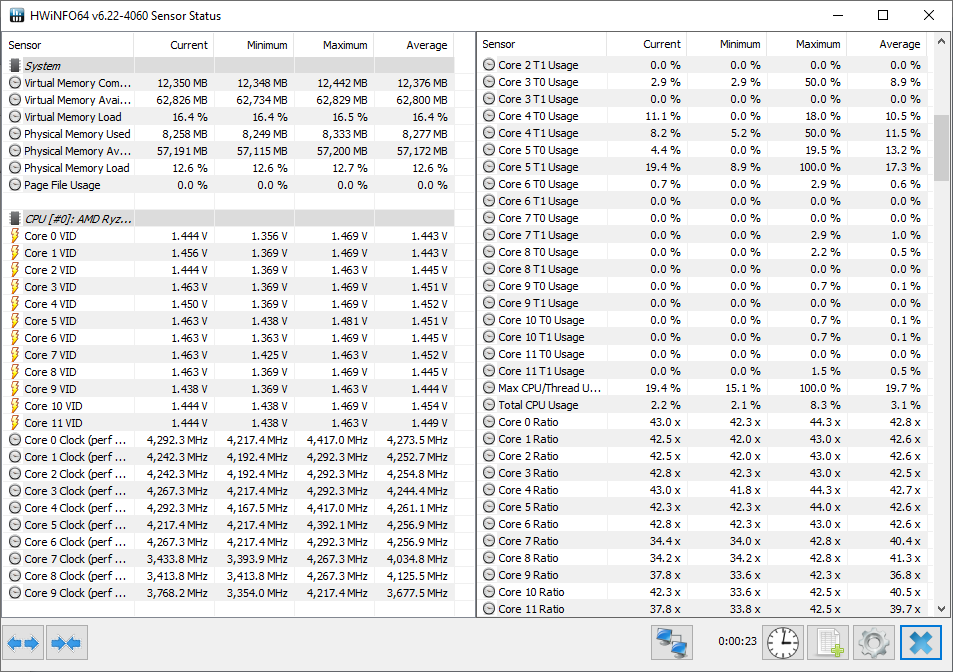This screenshot has width=953, height=672.
Task: Select the Core 8 Ratio row label
Action: [x=528, y=558]
